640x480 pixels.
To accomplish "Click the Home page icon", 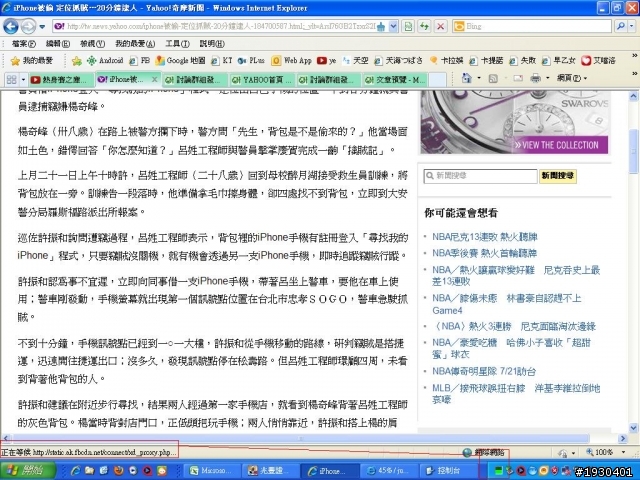I will click(x=467, y=78).
